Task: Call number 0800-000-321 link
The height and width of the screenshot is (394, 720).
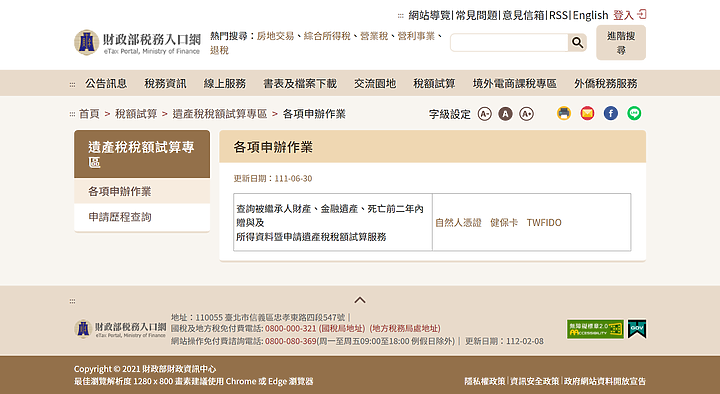Action: [x=291, y=329]
